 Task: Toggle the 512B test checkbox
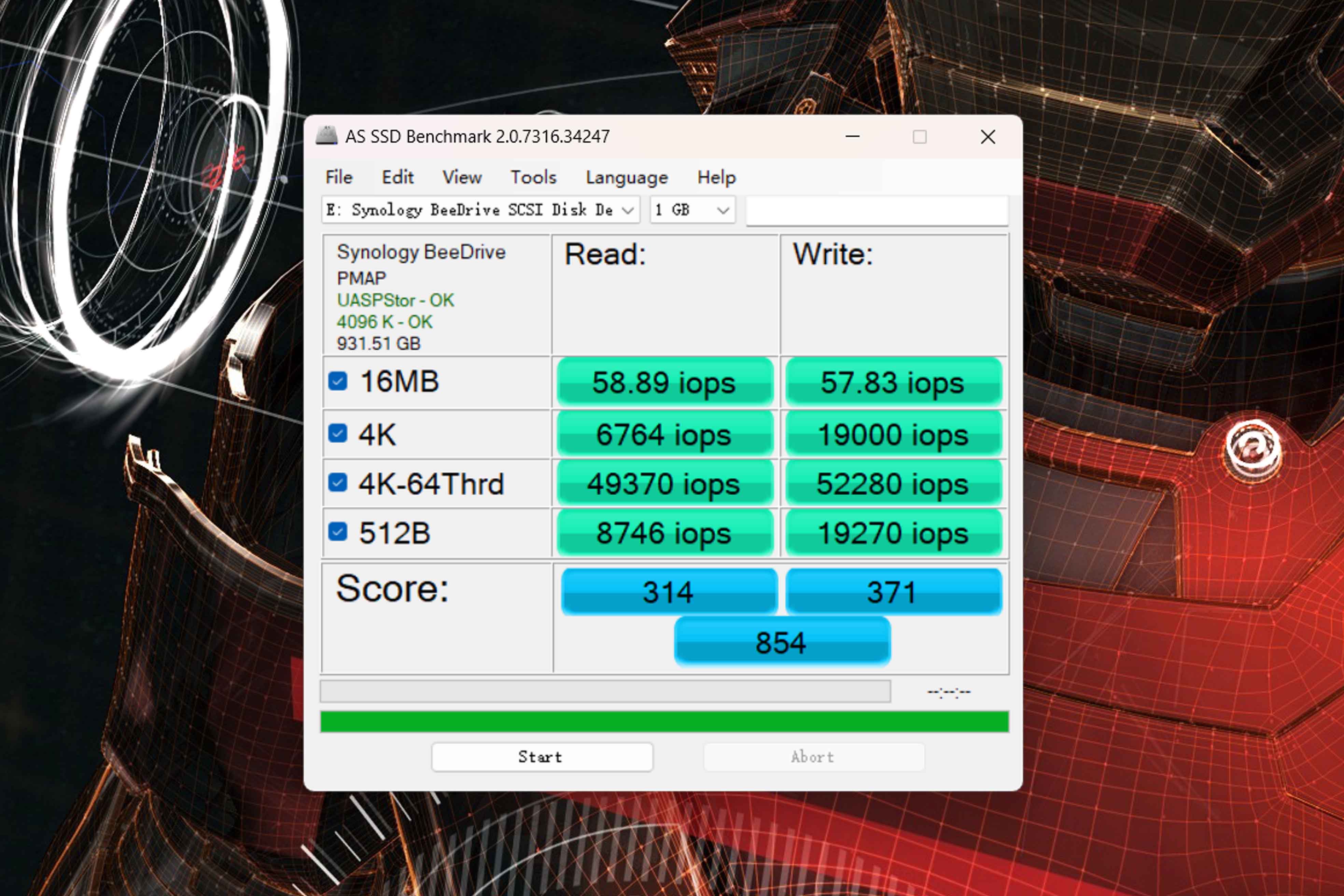coord(338,532)
